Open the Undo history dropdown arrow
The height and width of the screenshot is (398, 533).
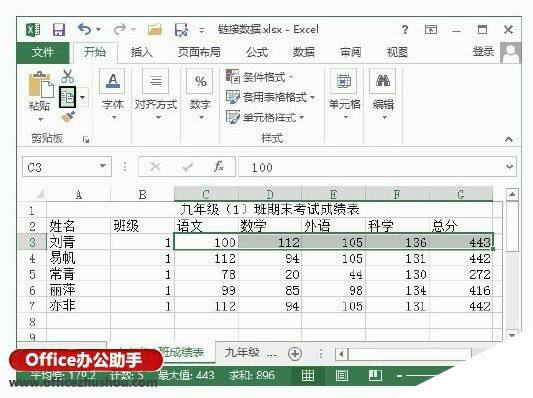[x=99, y=30]
